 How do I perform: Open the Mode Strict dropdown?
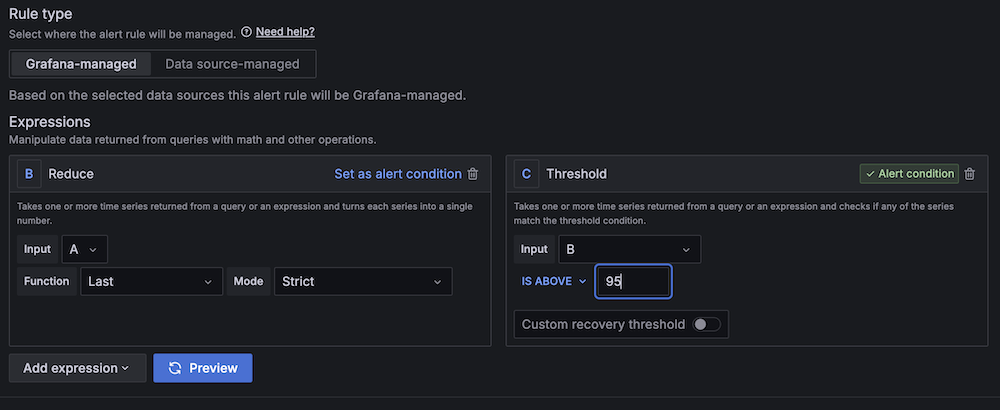(x=363, y=281)
